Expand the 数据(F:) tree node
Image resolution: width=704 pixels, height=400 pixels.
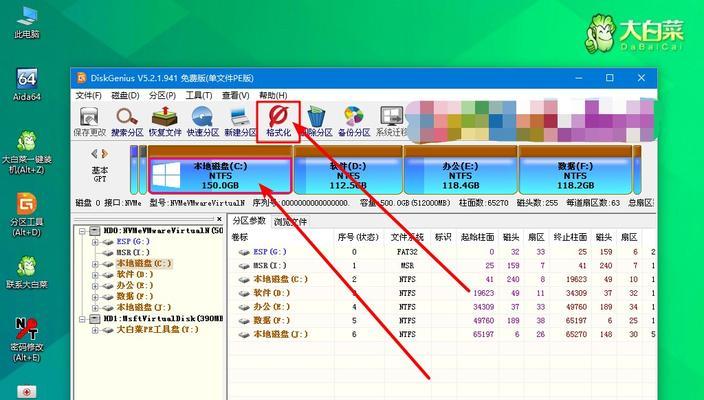tap(95, 297)
